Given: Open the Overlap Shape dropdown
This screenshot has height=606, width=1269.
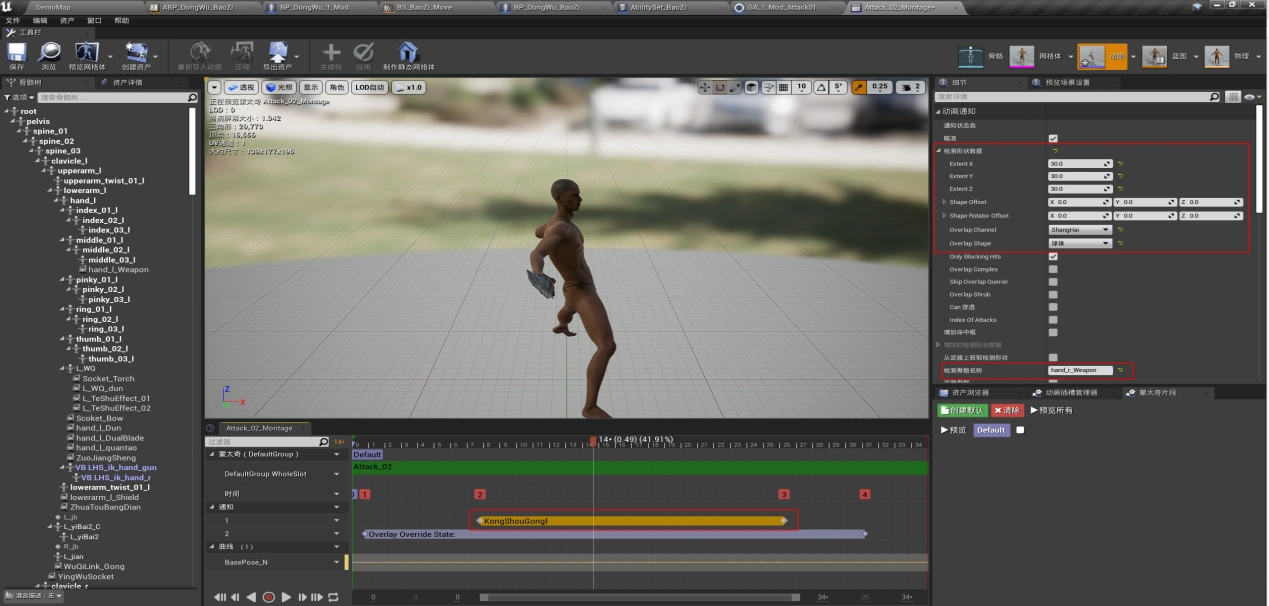Looking at the screenshot, I should [1079, 243].
